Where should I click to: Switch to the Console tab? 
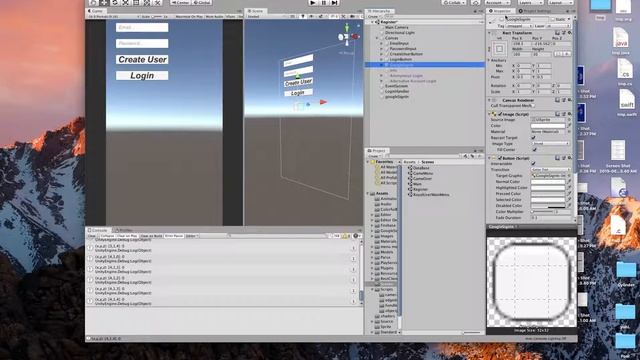click(x=98, y=230)
